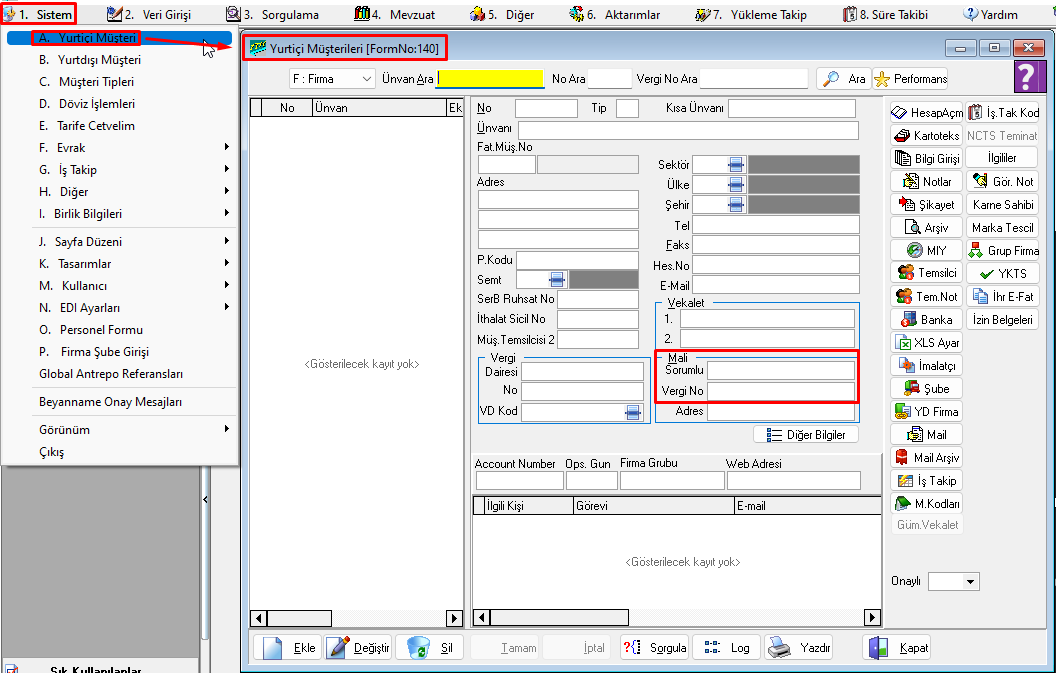The height and width of the screenshot is (673, 1056).
Task: Open the İmalatçı manufacturer button
Action: pyautogui.click(x=927, y=365)
